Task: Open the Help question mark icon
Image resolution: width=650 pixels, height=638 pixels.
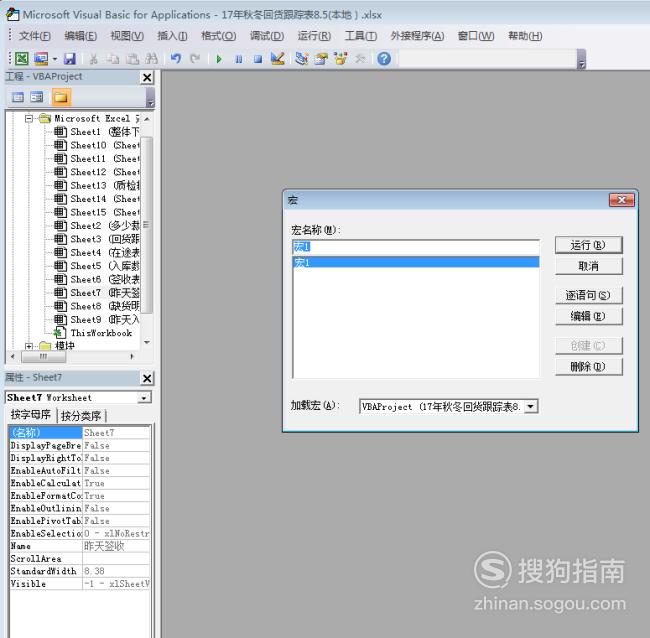Action: click(x=384, y=59)
